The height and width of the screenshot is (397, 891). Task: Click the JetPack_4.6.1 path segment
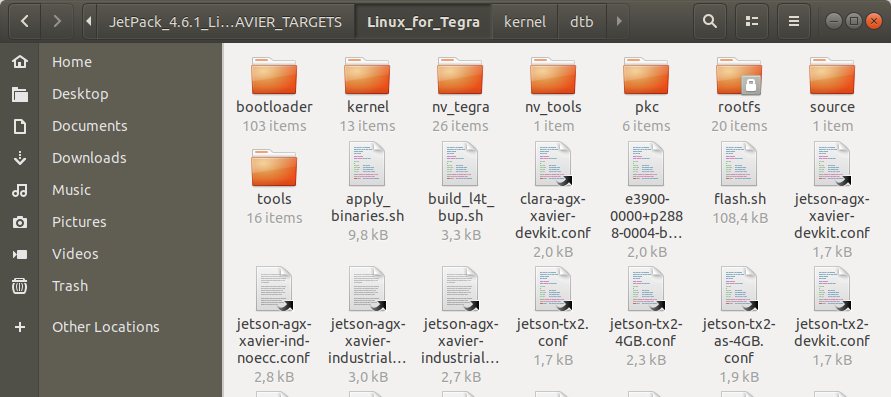pyautogui.click(x=226, y=22)
